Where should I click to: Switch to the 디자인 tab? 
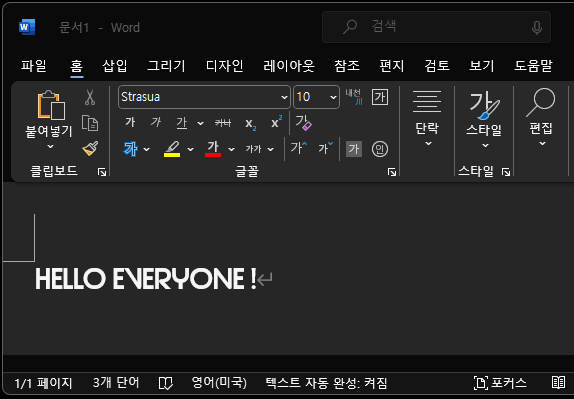pos(224,66)
